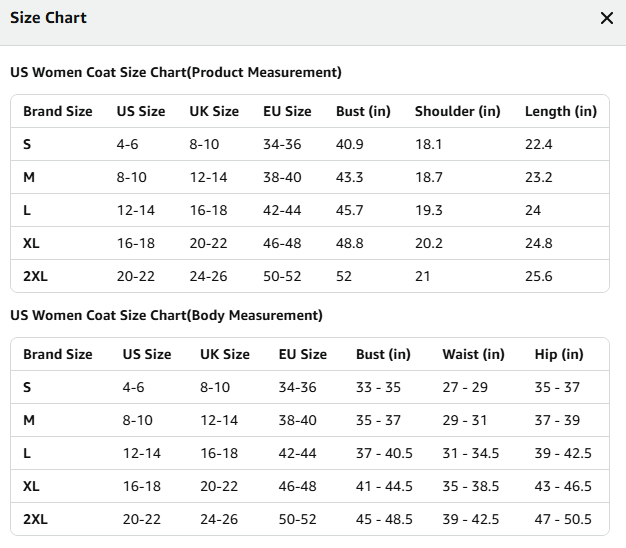Screen dimensions: 626x548
Task: Select the Body Measurement chart heading
Action: coord(166,315)
